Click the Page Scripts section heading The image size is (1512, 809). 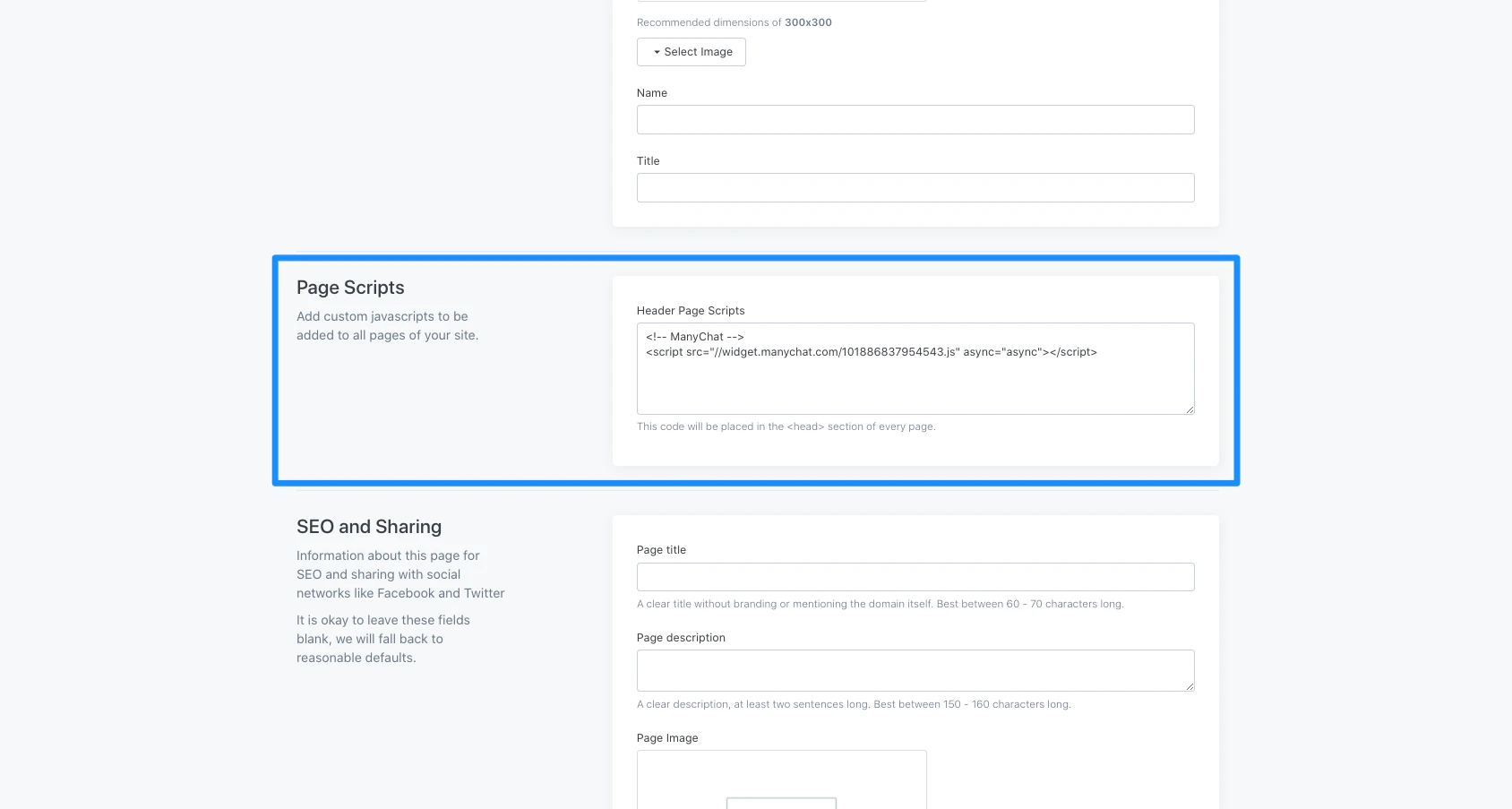click(350, 288)
